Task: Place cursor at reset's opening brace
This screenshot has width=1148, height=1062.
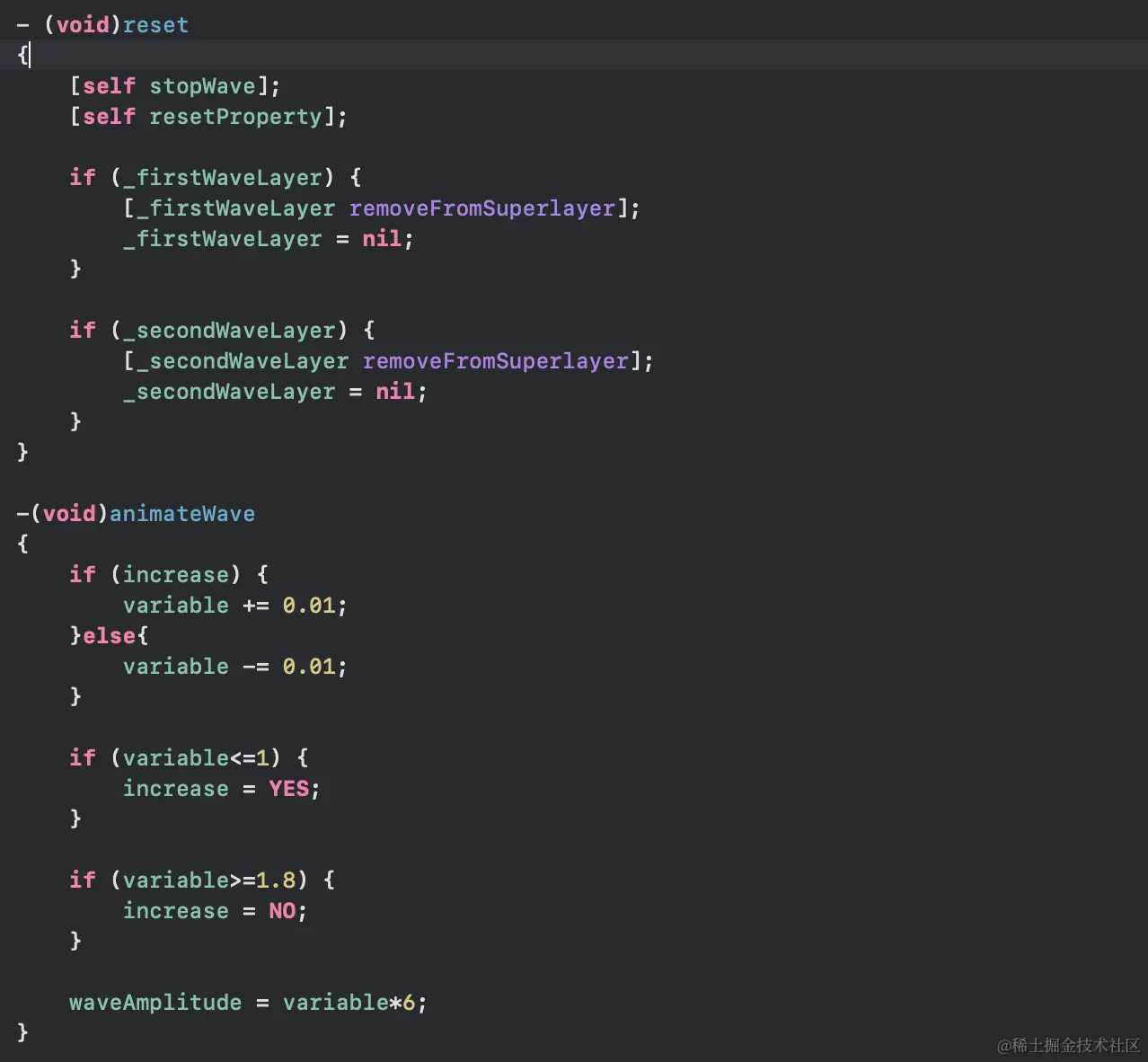Action: [23, 56]
